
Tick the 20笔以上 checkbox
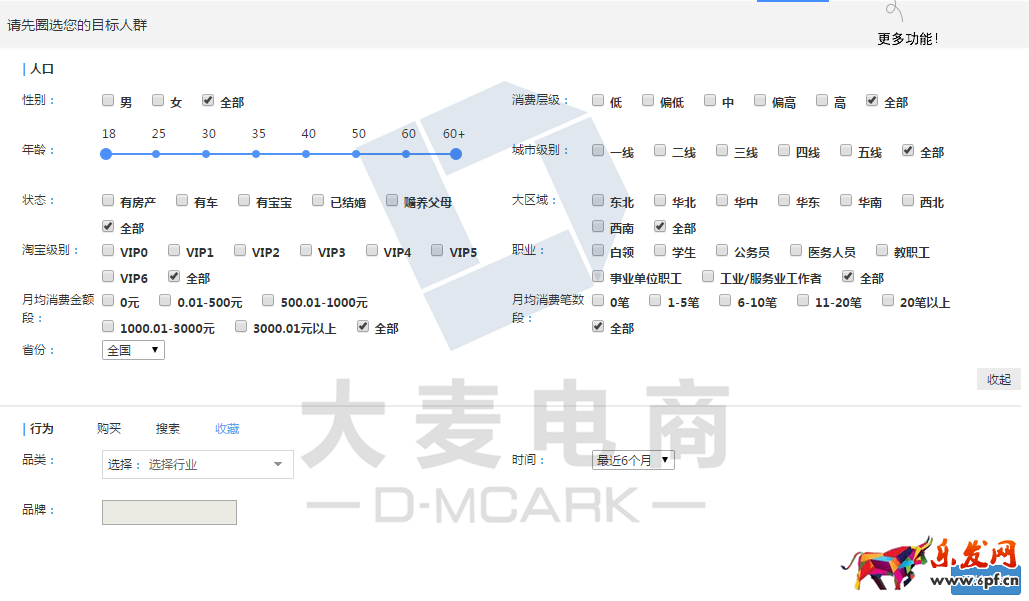[x=888, y=300]
